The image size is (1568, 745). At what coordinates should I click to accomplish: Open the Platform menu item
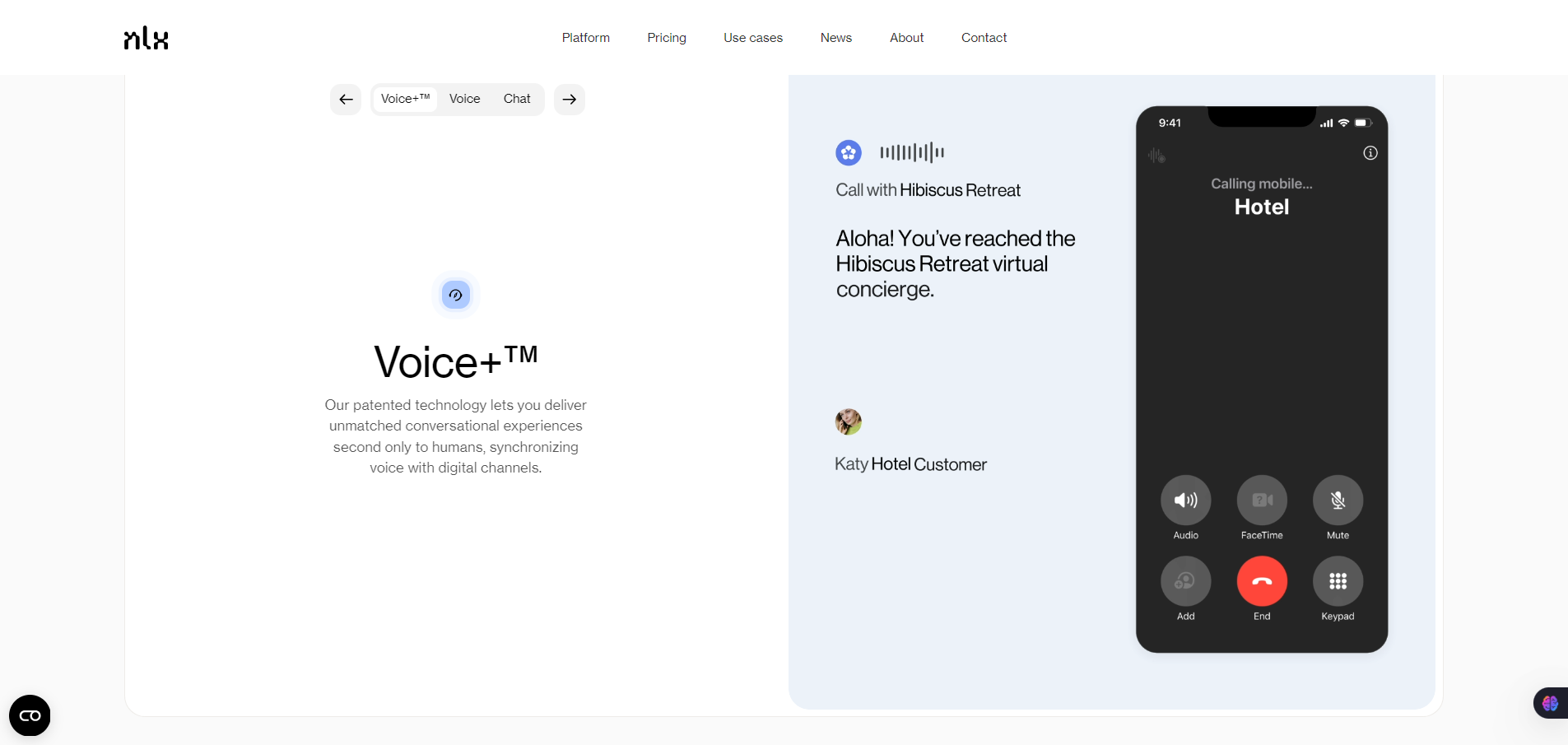tap(586, 38)
